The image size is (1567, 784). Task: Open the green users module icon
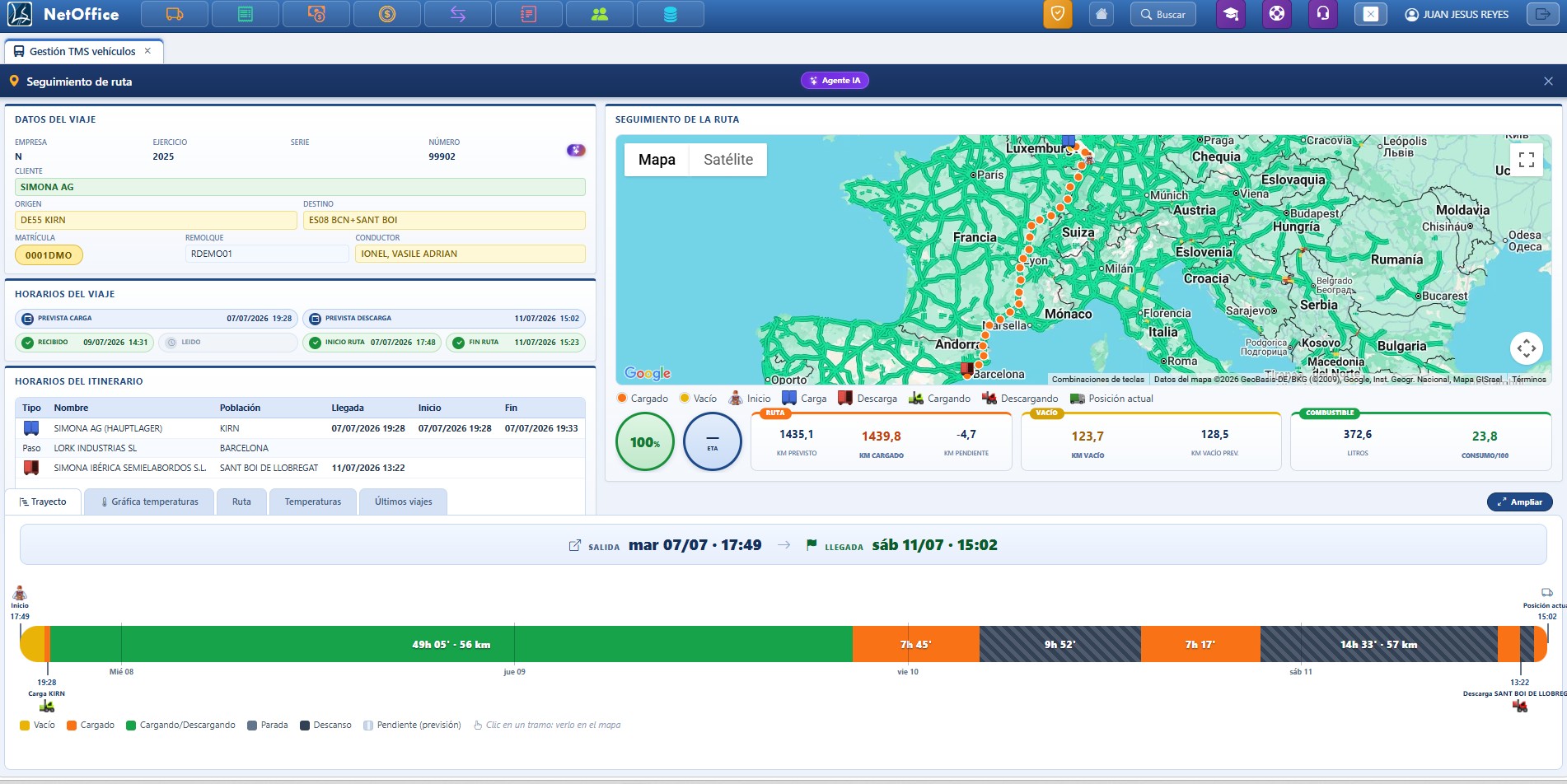click(599, 14)
